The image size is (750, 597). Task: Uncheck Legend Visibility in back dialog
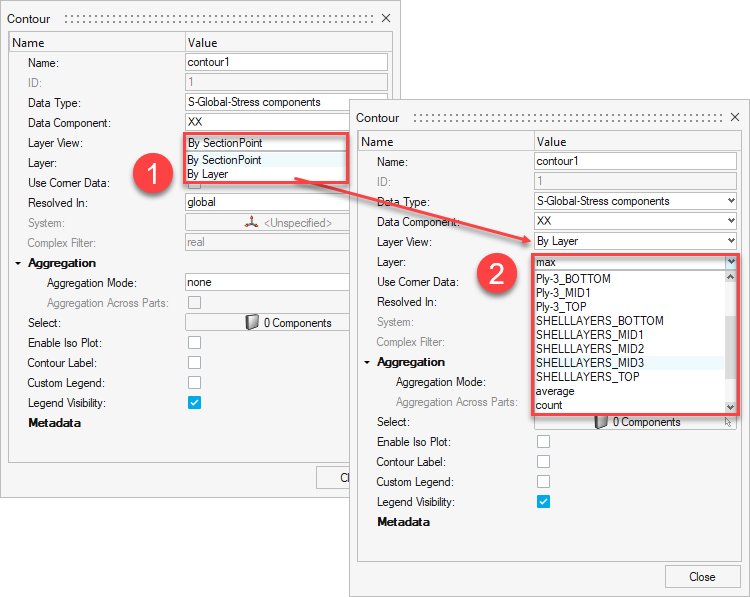[194, 403]
